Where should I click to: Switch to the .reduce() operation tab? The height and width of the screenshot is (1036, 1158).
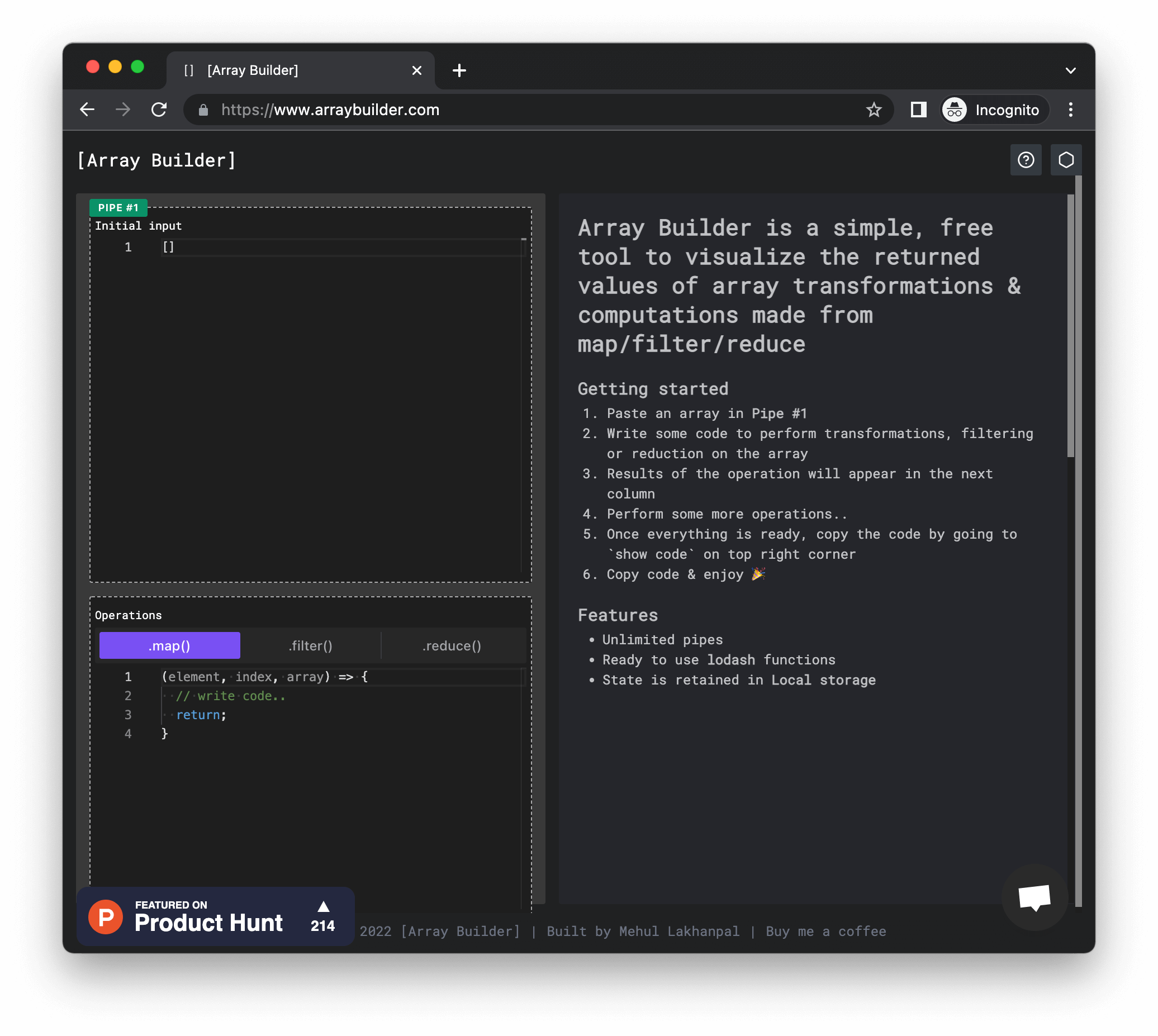click(452, 645)
